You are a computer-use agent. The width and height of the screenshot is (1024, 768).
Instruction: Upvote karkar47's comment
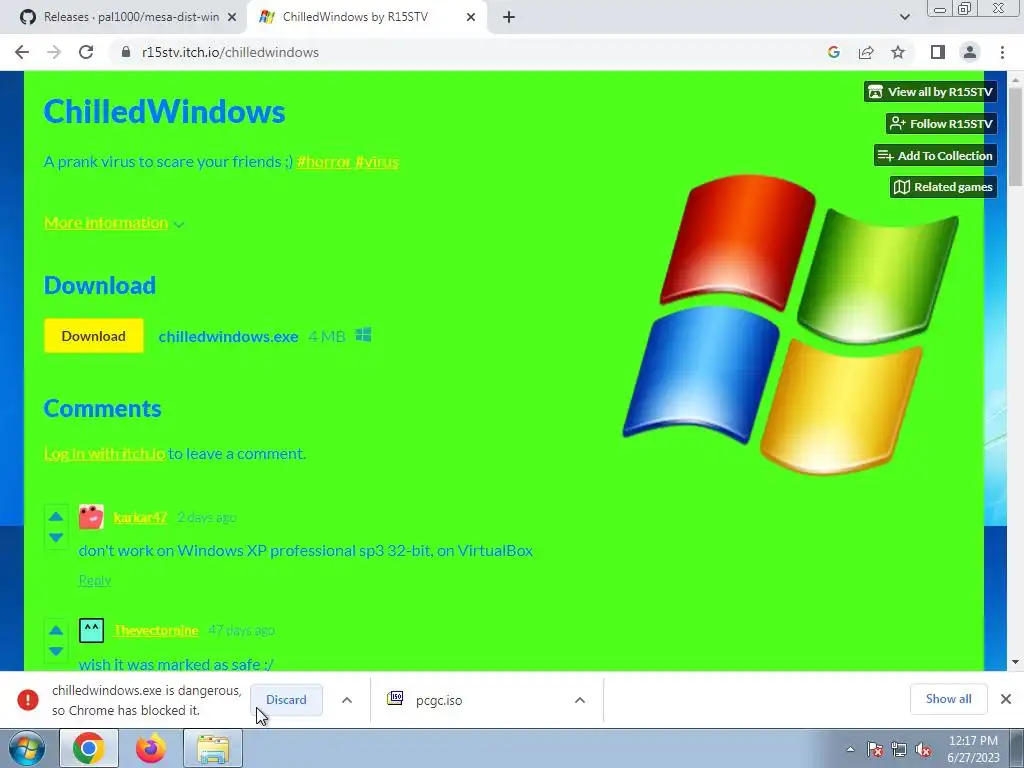(x=56, y=517)
